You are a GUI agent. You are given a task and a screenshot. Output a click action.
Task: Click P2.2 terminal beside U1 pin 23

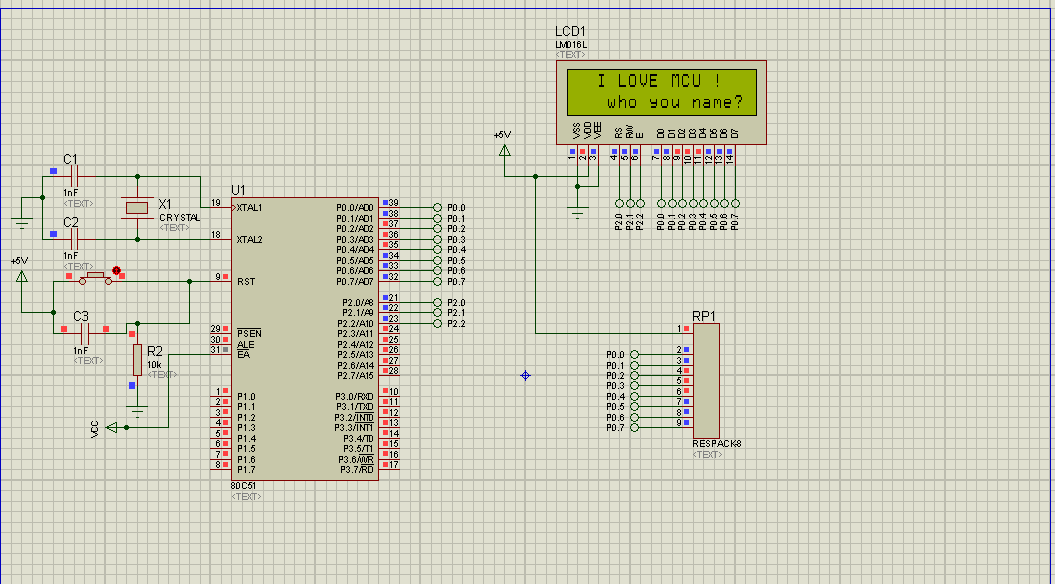tap(437, 324)
